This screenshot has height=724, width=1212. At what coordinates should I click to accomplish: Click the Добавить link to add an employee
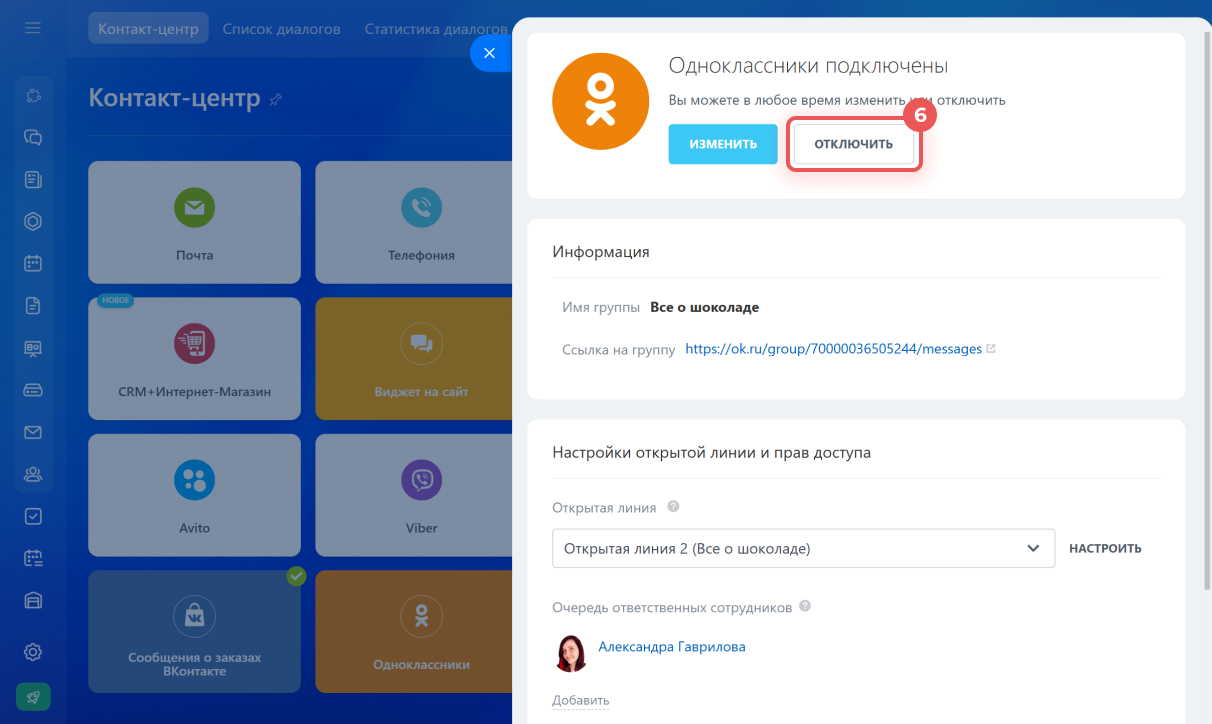(x=580, y=700)
